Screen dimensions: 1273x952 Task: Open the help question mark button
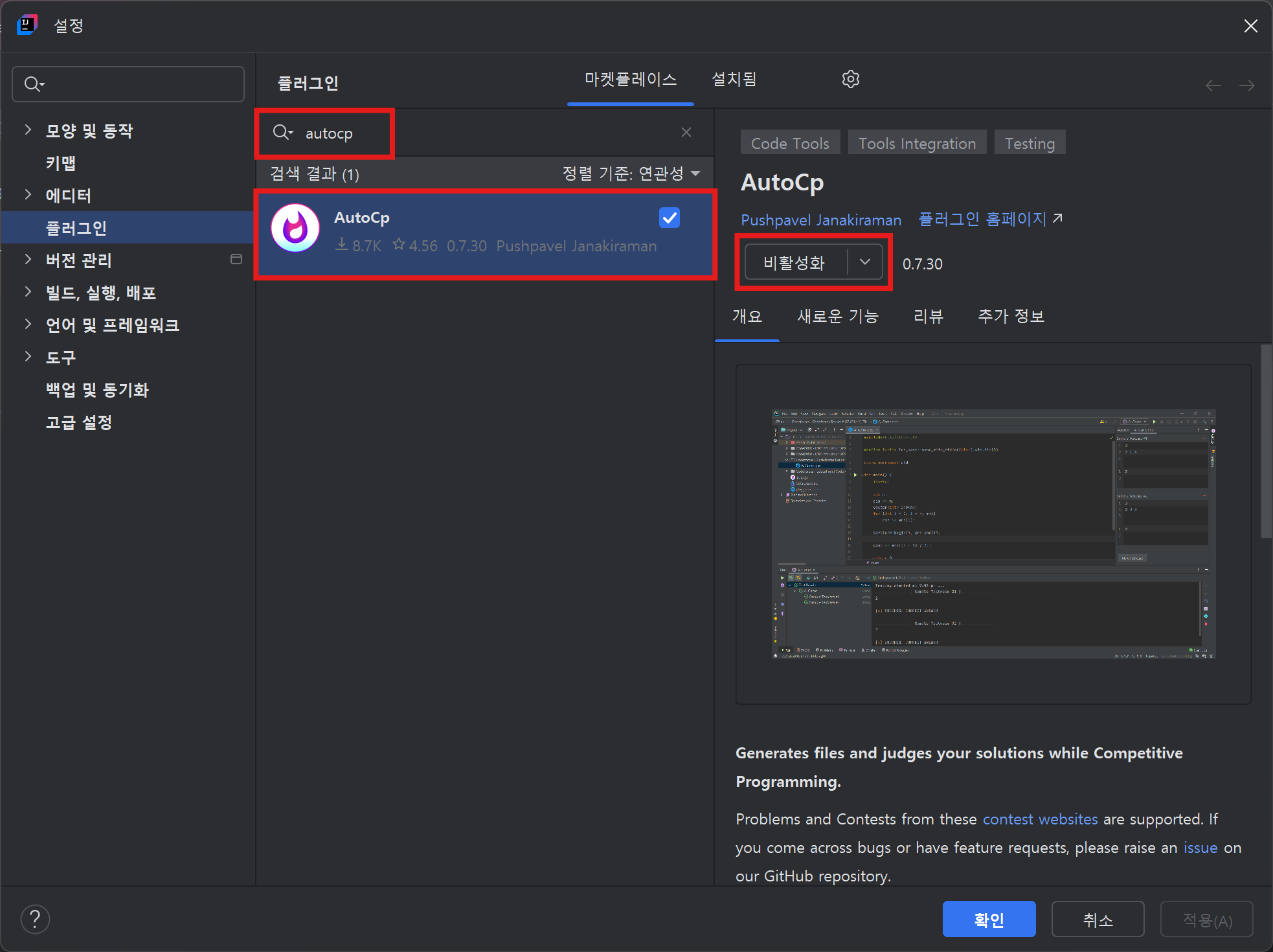35,919
